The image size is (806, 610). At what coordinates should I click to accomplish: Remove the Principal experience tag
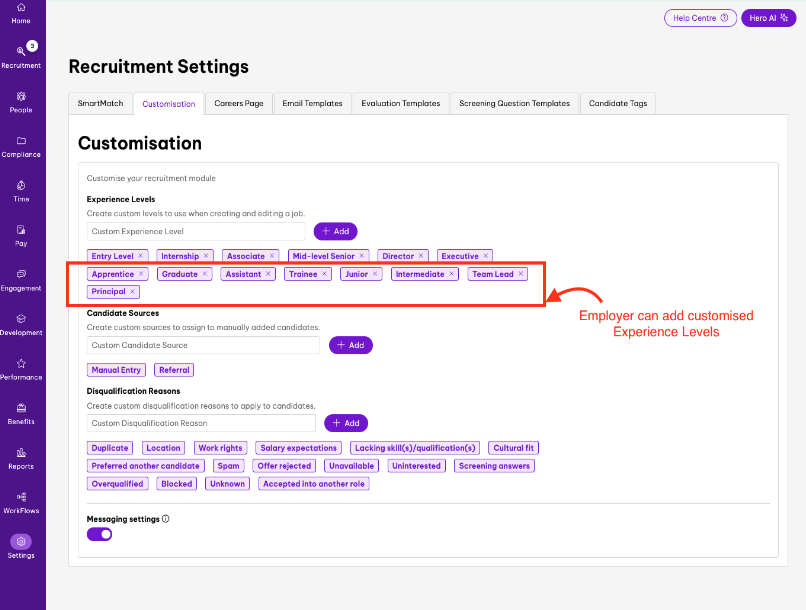tap(132, 291)
